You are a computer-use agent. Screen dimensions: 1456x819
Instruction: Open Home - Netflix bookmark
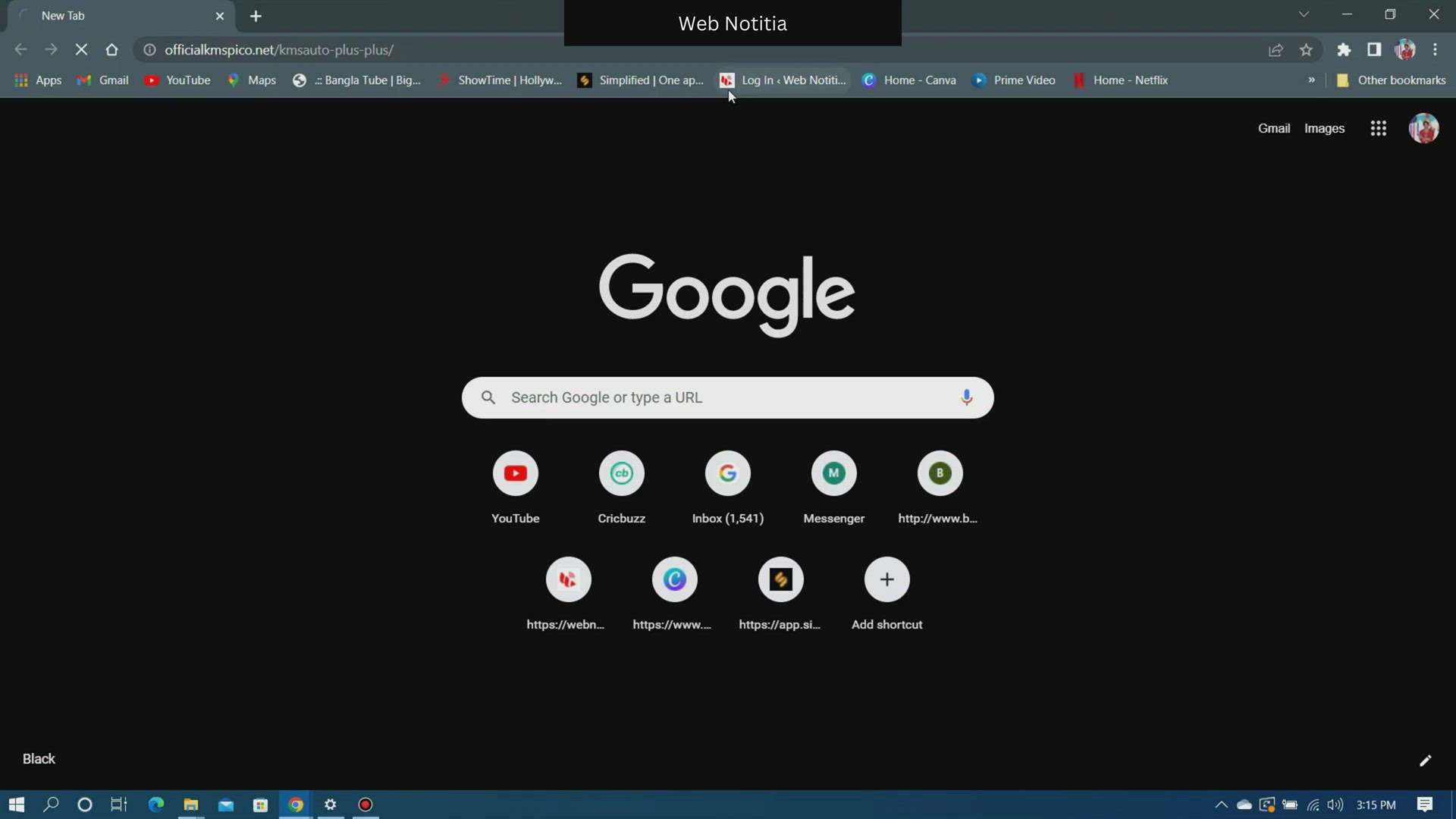pos(1120,80)
